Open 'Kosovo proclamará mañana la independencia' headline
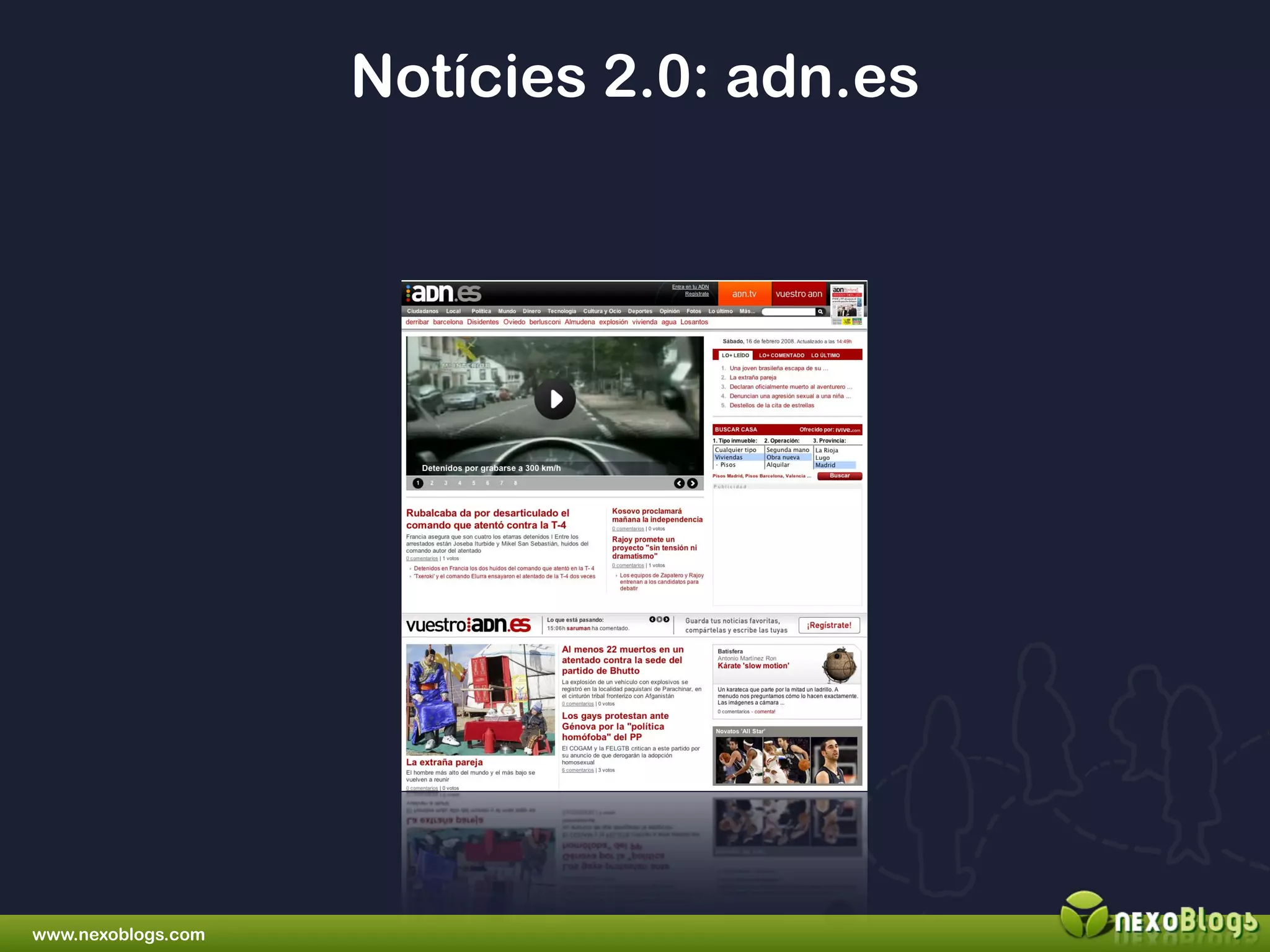 point(657,516)
